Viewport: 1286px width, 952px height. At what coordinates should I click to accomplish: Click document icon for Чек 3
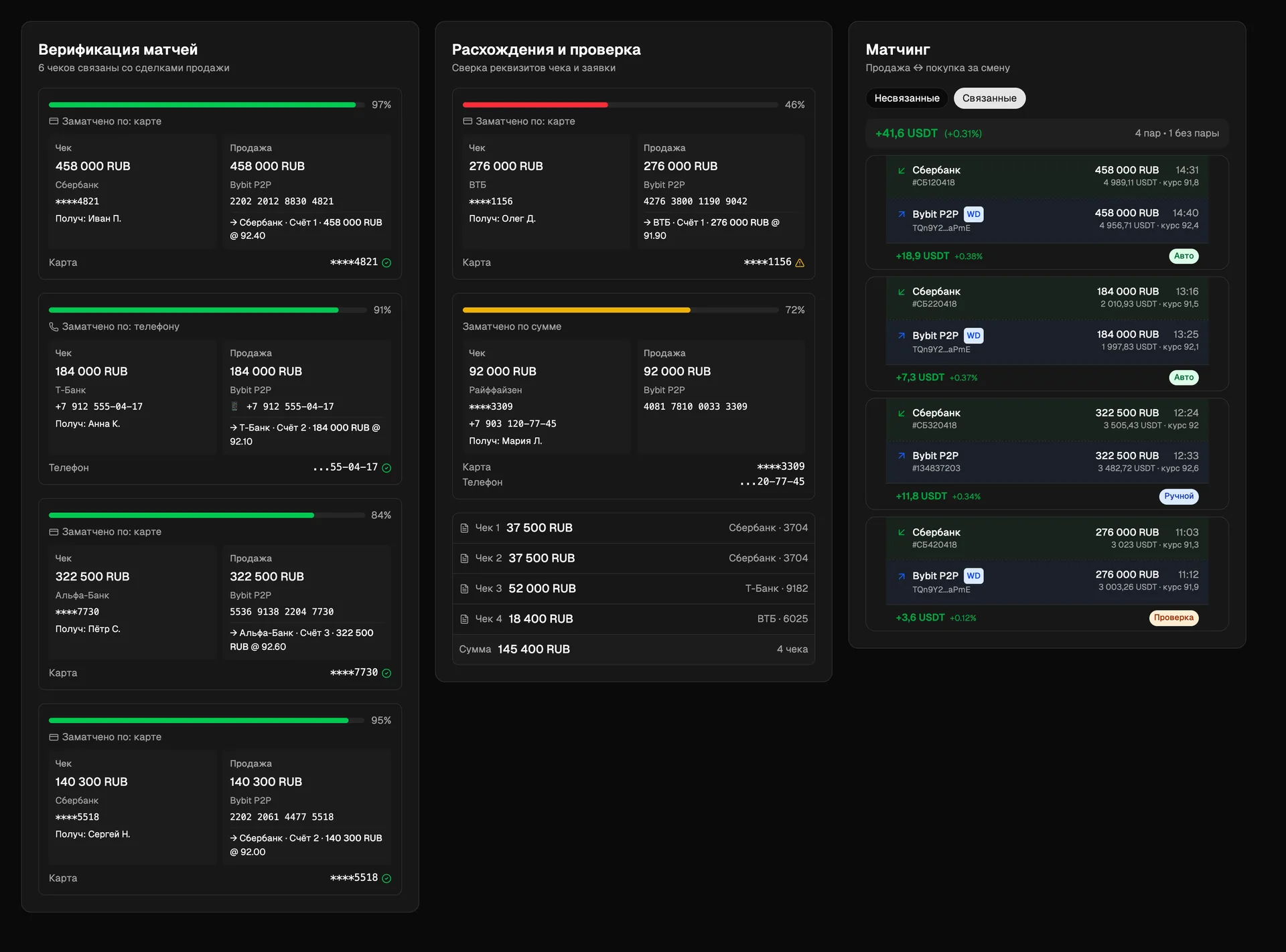(x=464, y=589)
